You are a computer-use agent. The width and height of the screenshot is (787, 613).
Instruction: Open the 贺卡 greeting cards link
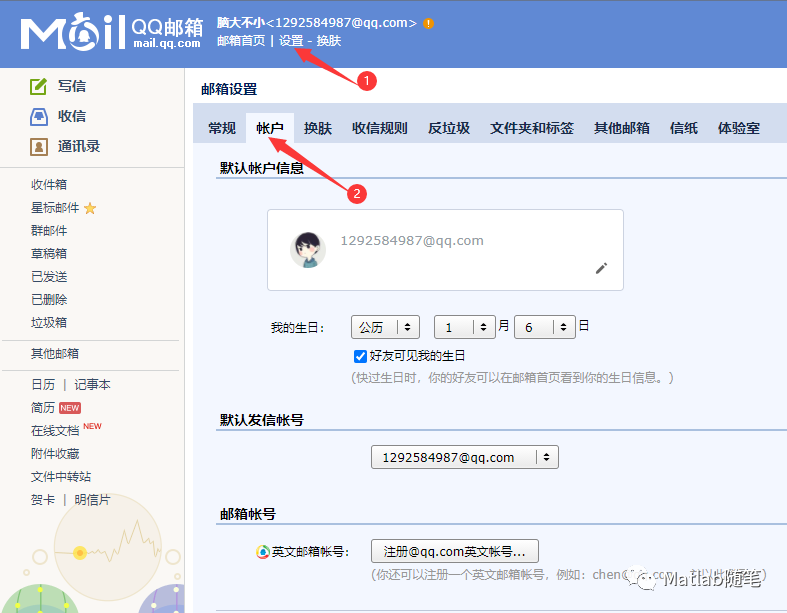click(43, 500)
